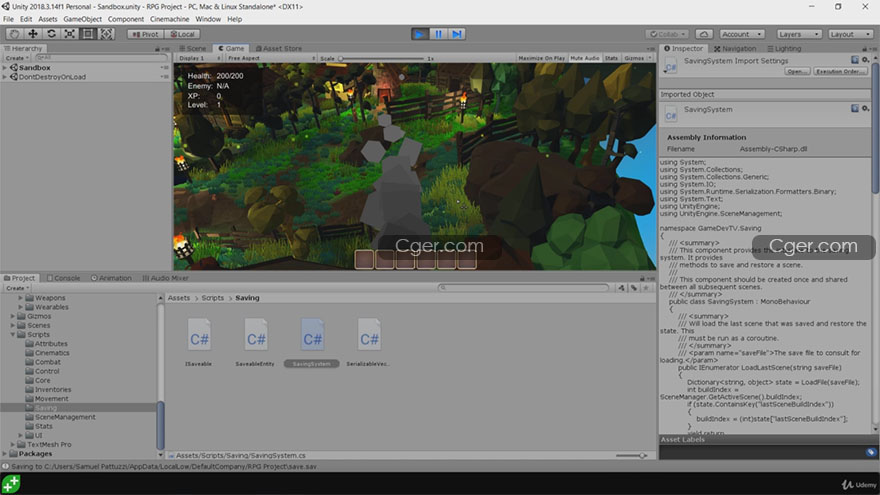
Task: Select the combined Transform tool
Action: [106, 34]
